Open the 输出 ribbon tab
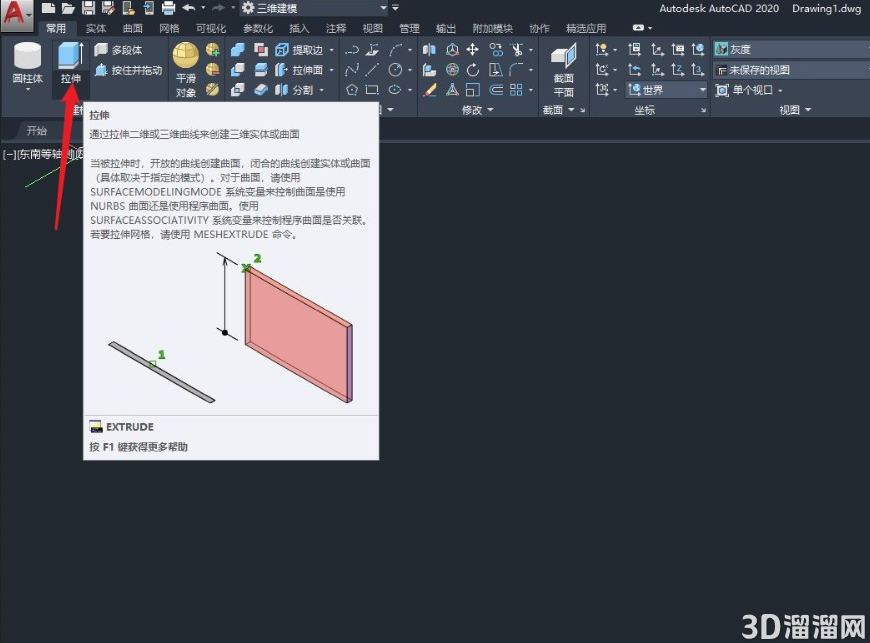Screen dimensions: 870x643 (x=446, y=28)
